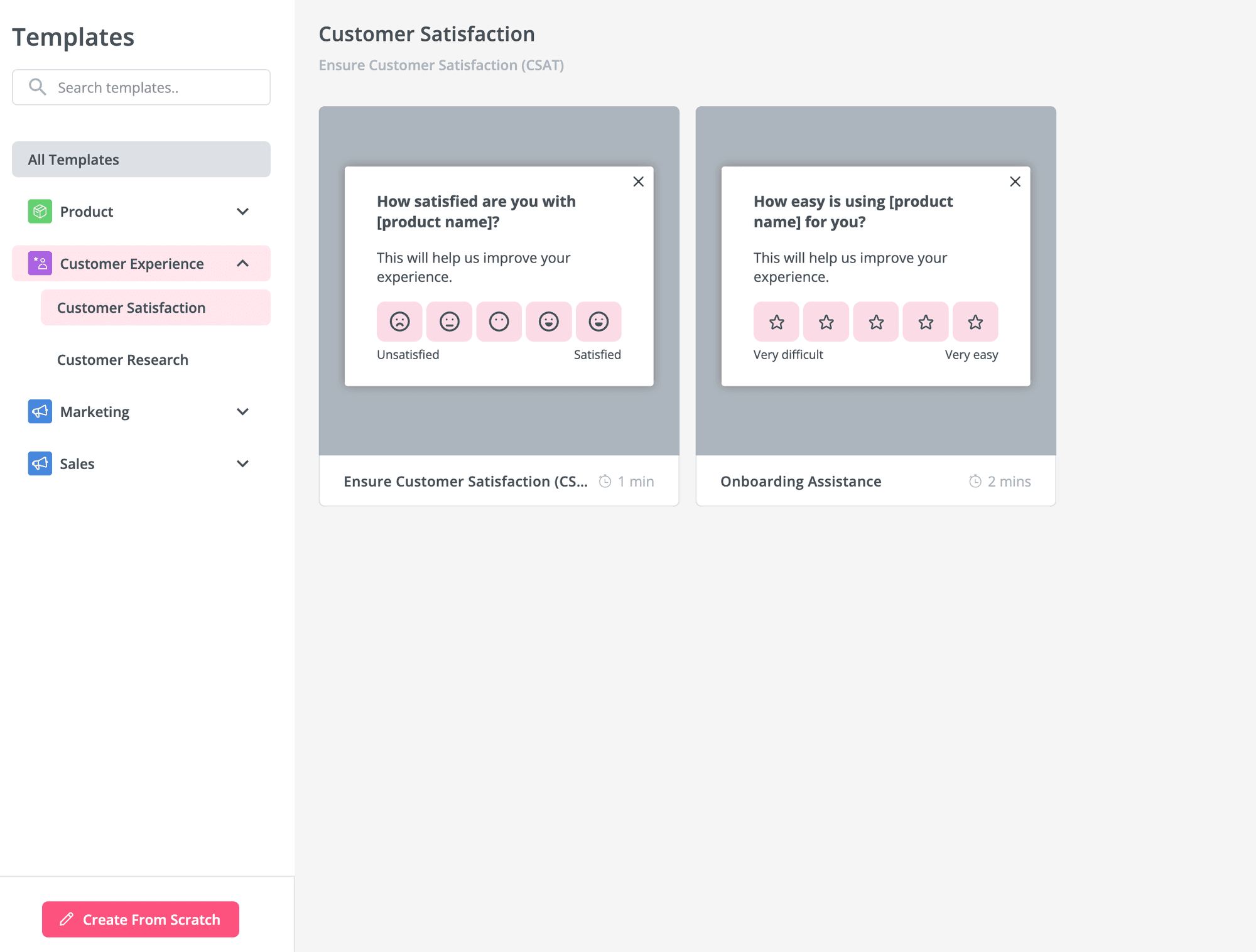Collapse the Customer Experience category
Image resolution: width=1256 pixels, height=952 pixels.
[x=243, y=263]
